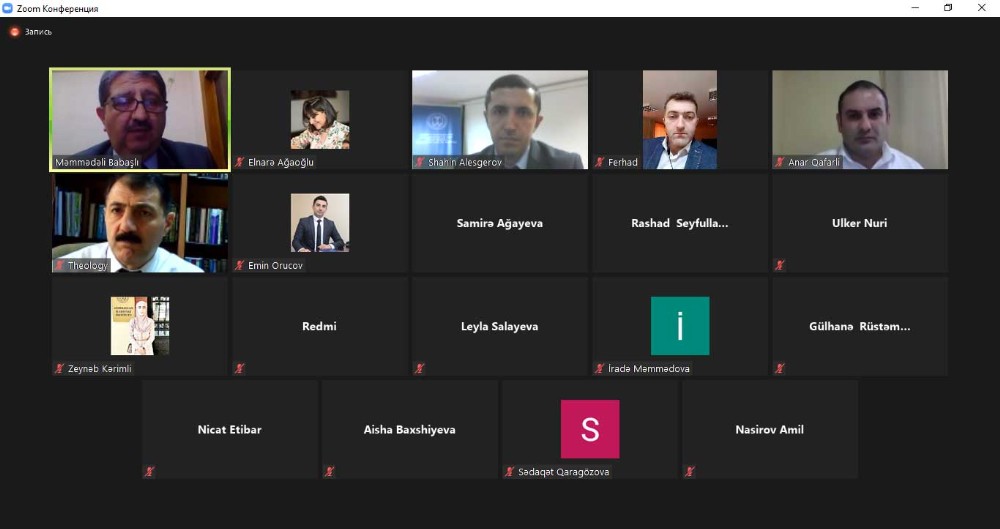Click muted mic icon in Ulker Nuri tile
1000x529 pixels.
[779, 265]
